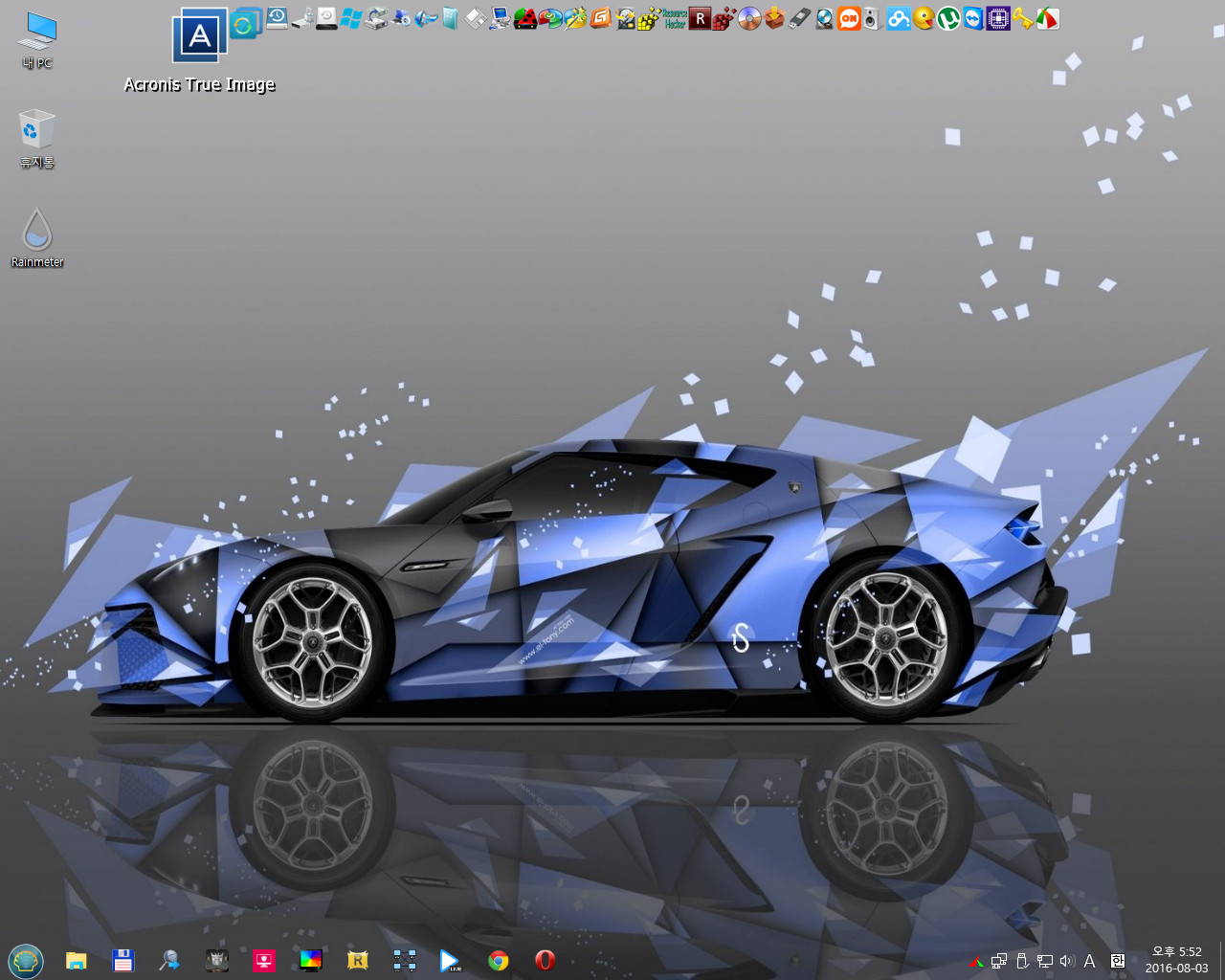Click the dark red R dock icon
This screenshot has height=980, width=1225.
(x=701, y=18)
